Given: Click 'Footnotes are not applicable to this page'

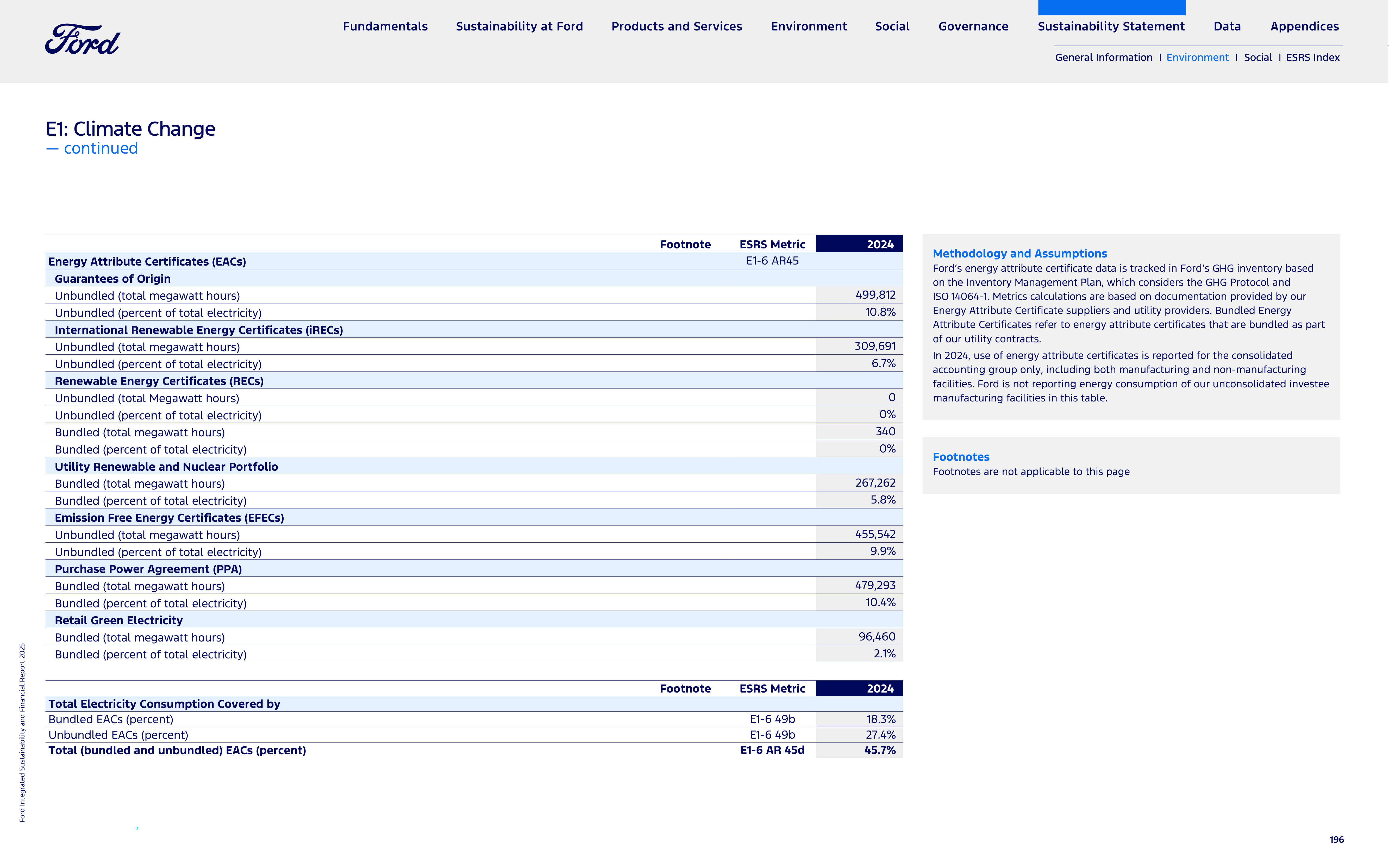Looking at the screenshot, I should pyautogui.click(x=1031, y=472).
